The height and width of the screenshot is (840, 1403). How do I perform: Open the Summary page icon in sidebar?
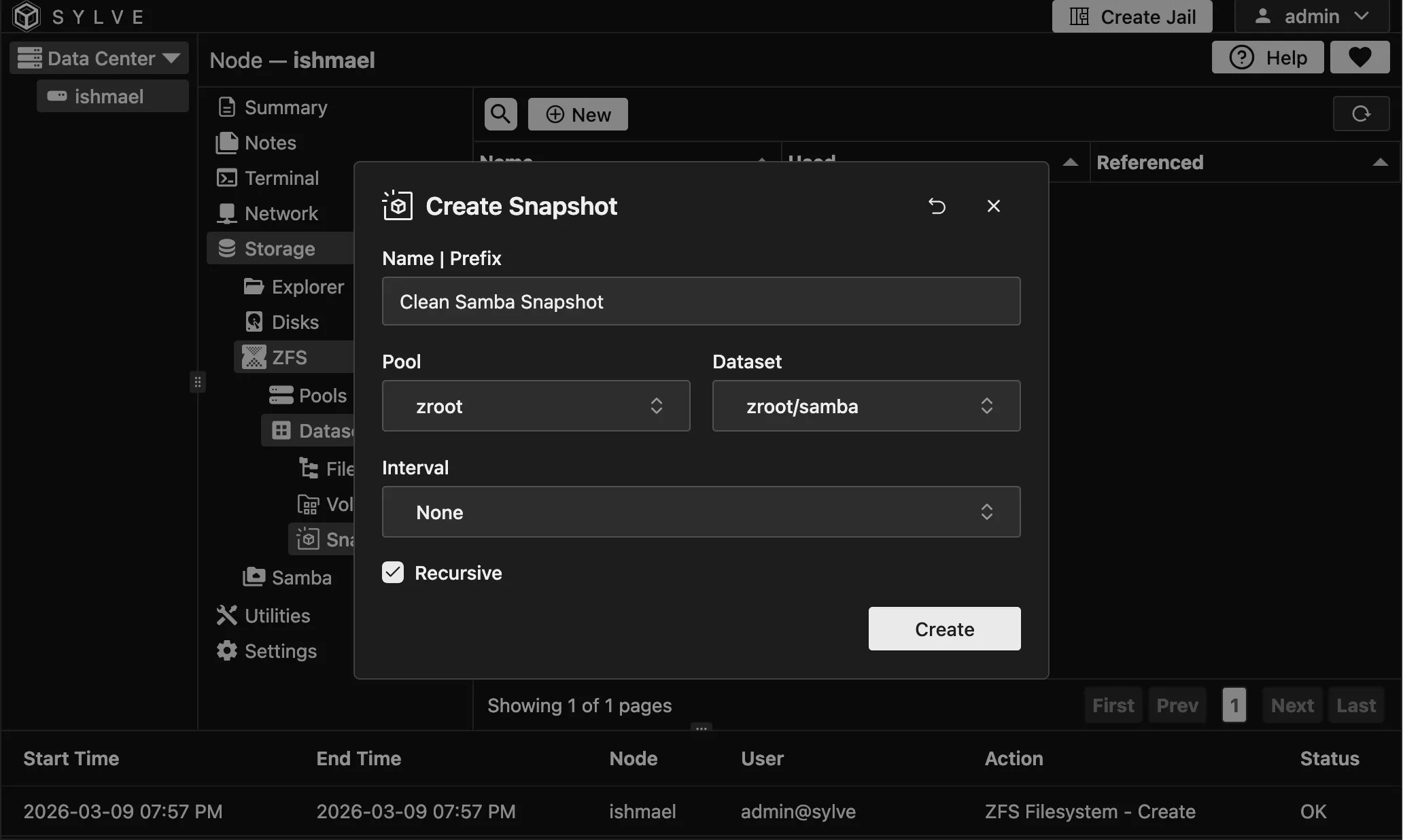(227, 107)
